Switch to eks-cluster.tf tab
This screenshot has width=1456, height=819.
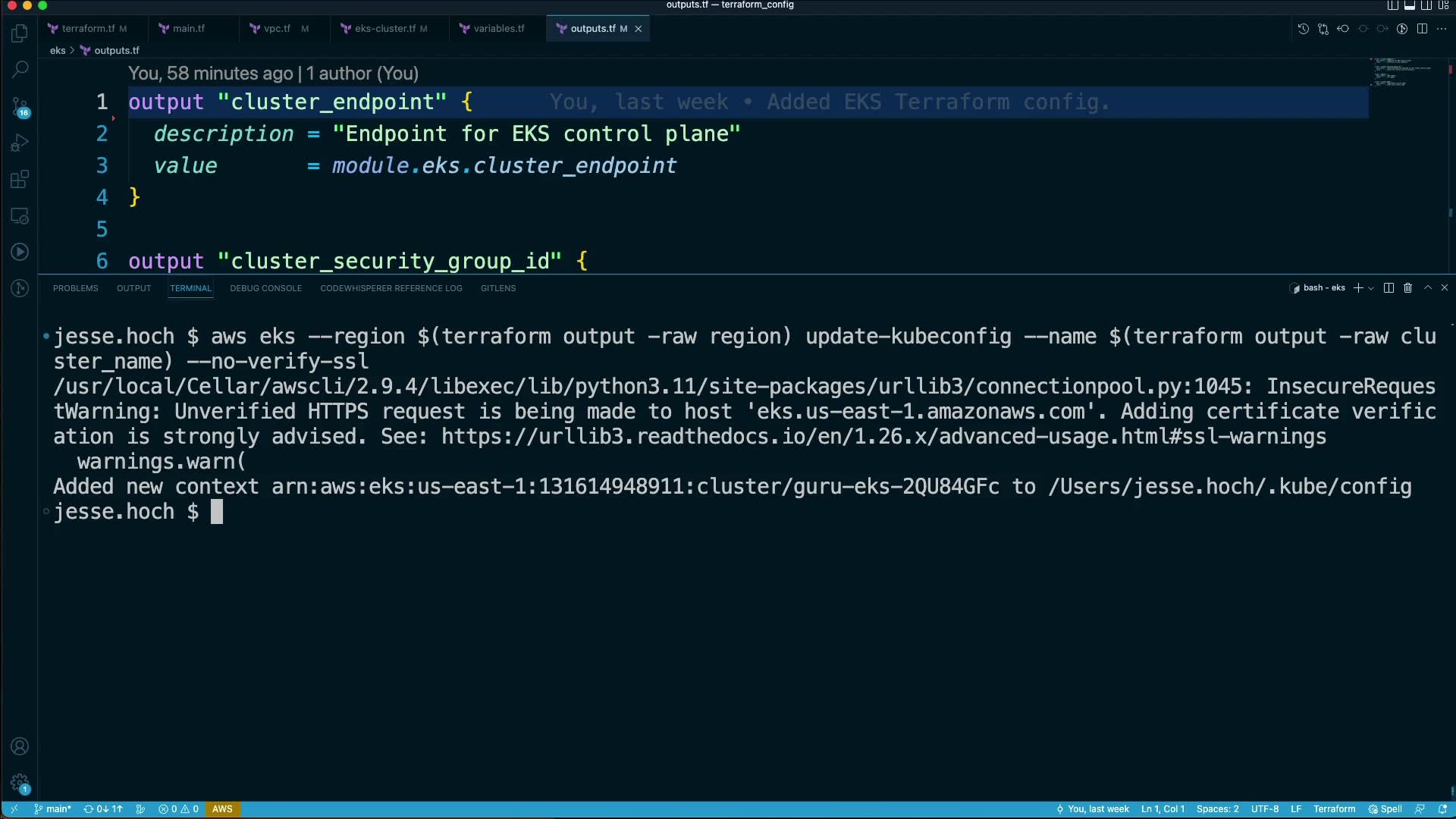384,29
